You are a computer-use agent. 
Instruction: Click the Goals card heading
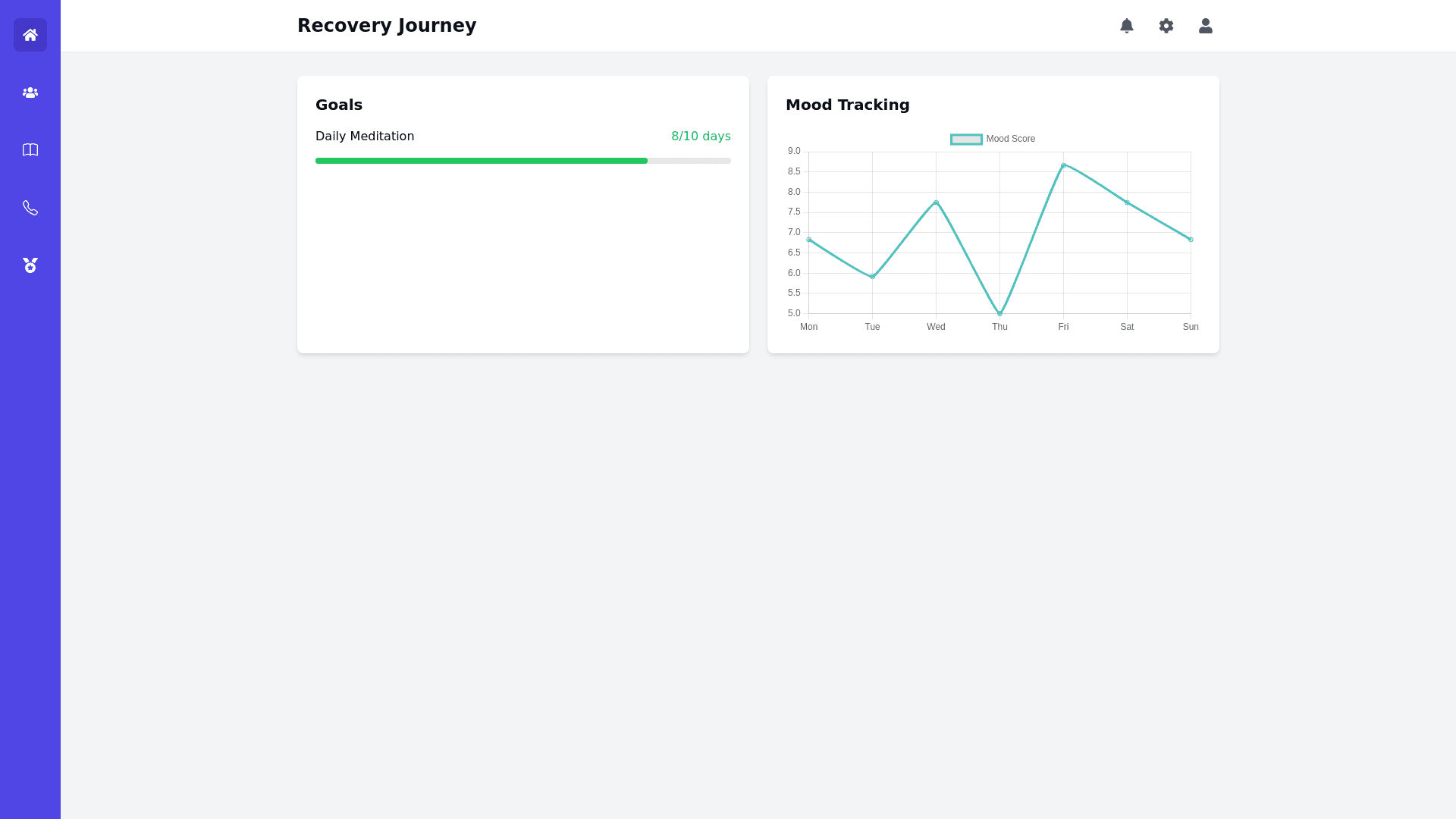[339, 105]
